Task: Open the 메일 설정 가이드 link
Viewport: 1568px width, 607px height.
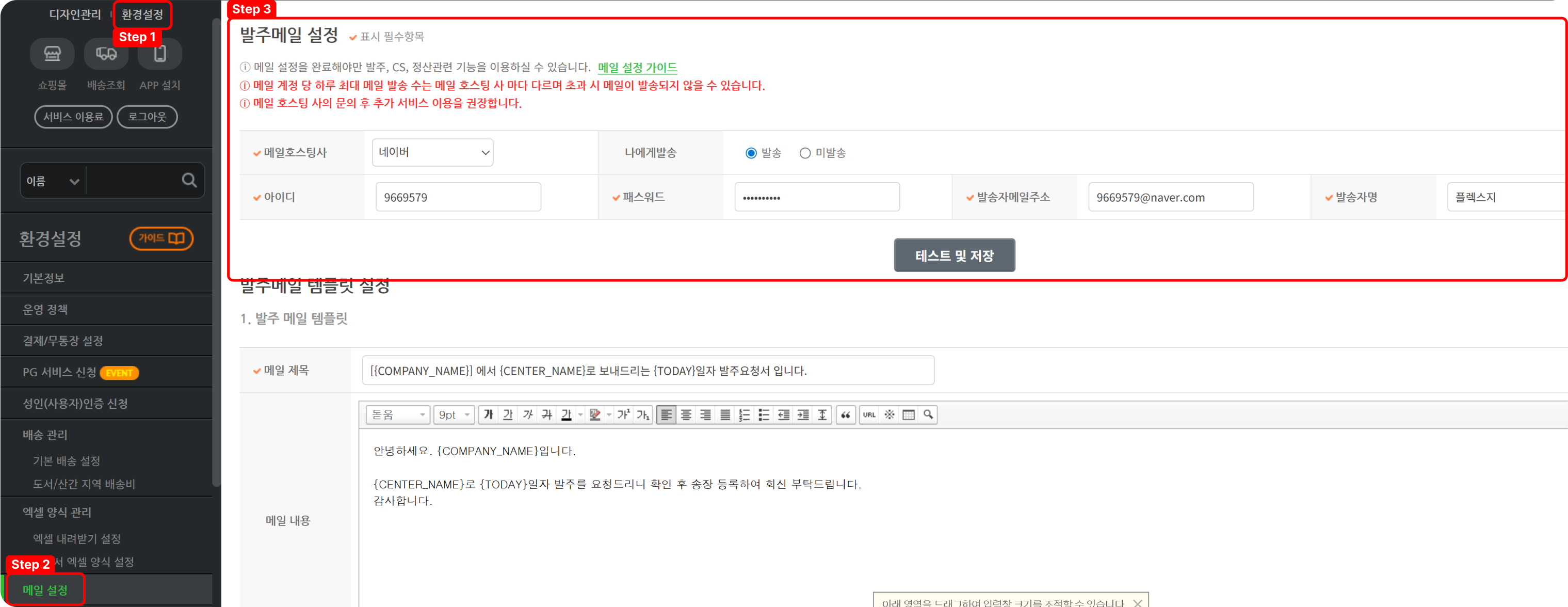Action: click(637, 67)
